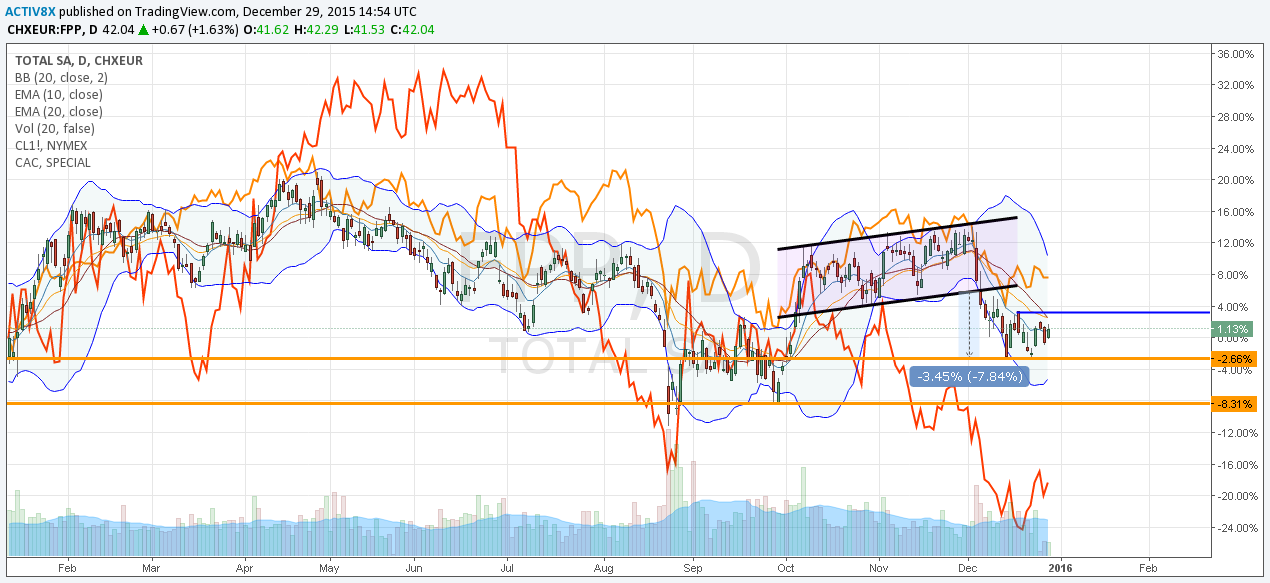Select the upper black channel trendline
Image resolution: width=1270 pixels, height=583 pixels.
pyautogui.click(x=897, y=233)
